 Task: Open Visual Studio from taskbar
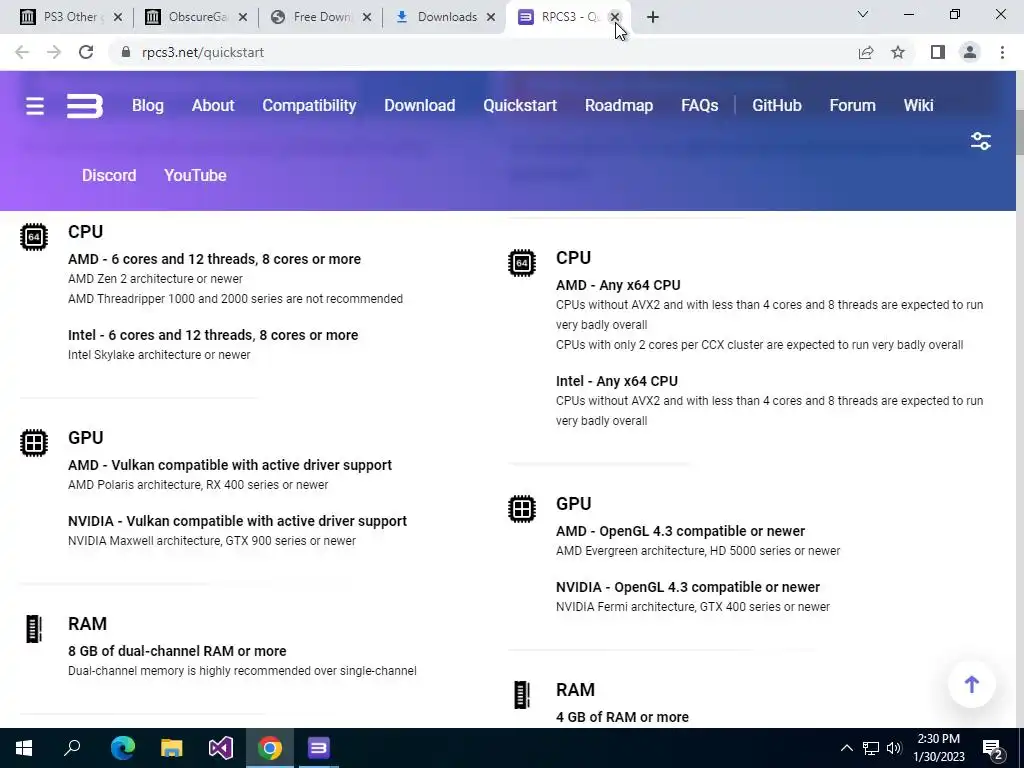point(221,748)
